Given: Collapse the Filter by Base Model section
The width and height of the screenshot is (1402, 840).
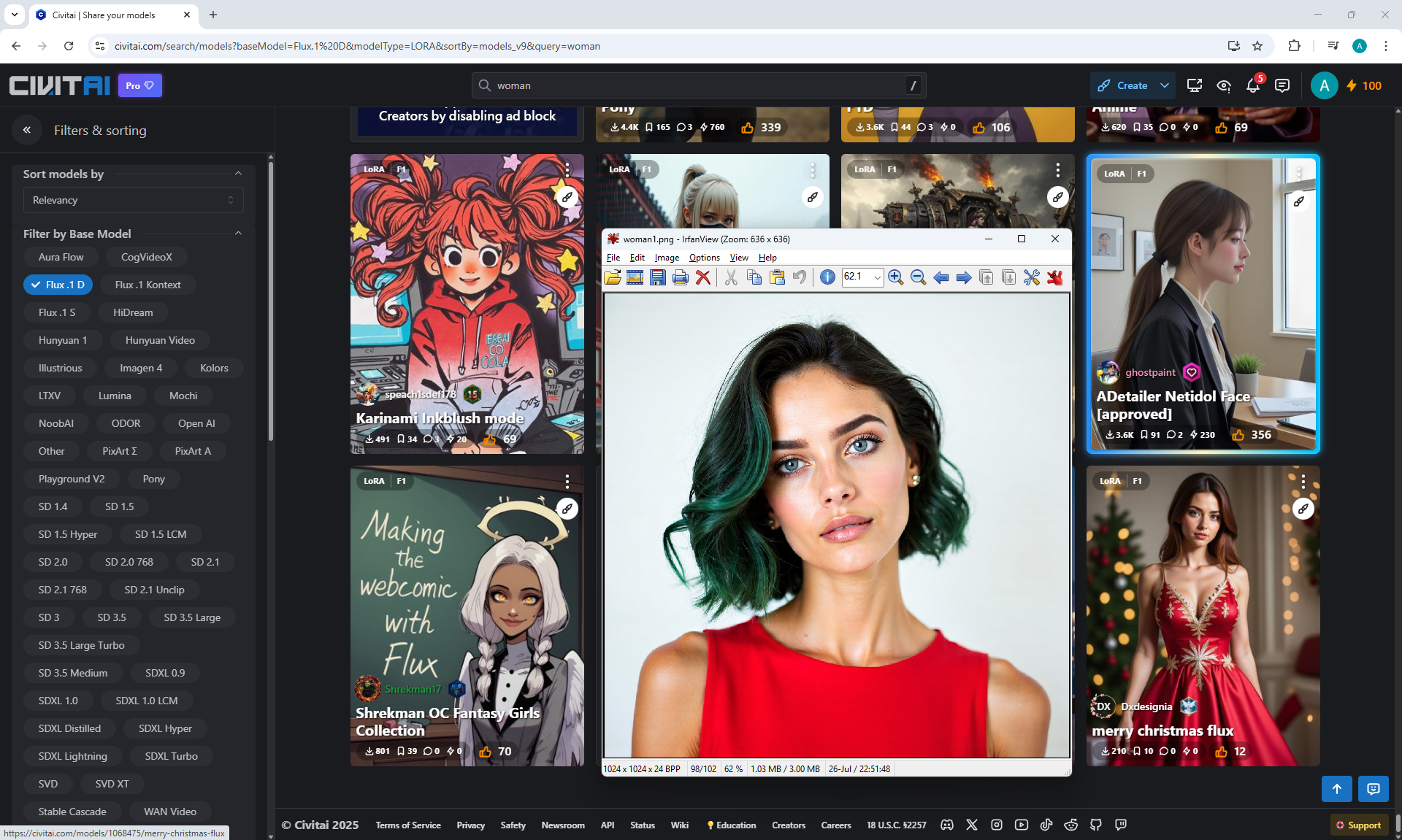Looking at the screenshot, I should point(238,234).
